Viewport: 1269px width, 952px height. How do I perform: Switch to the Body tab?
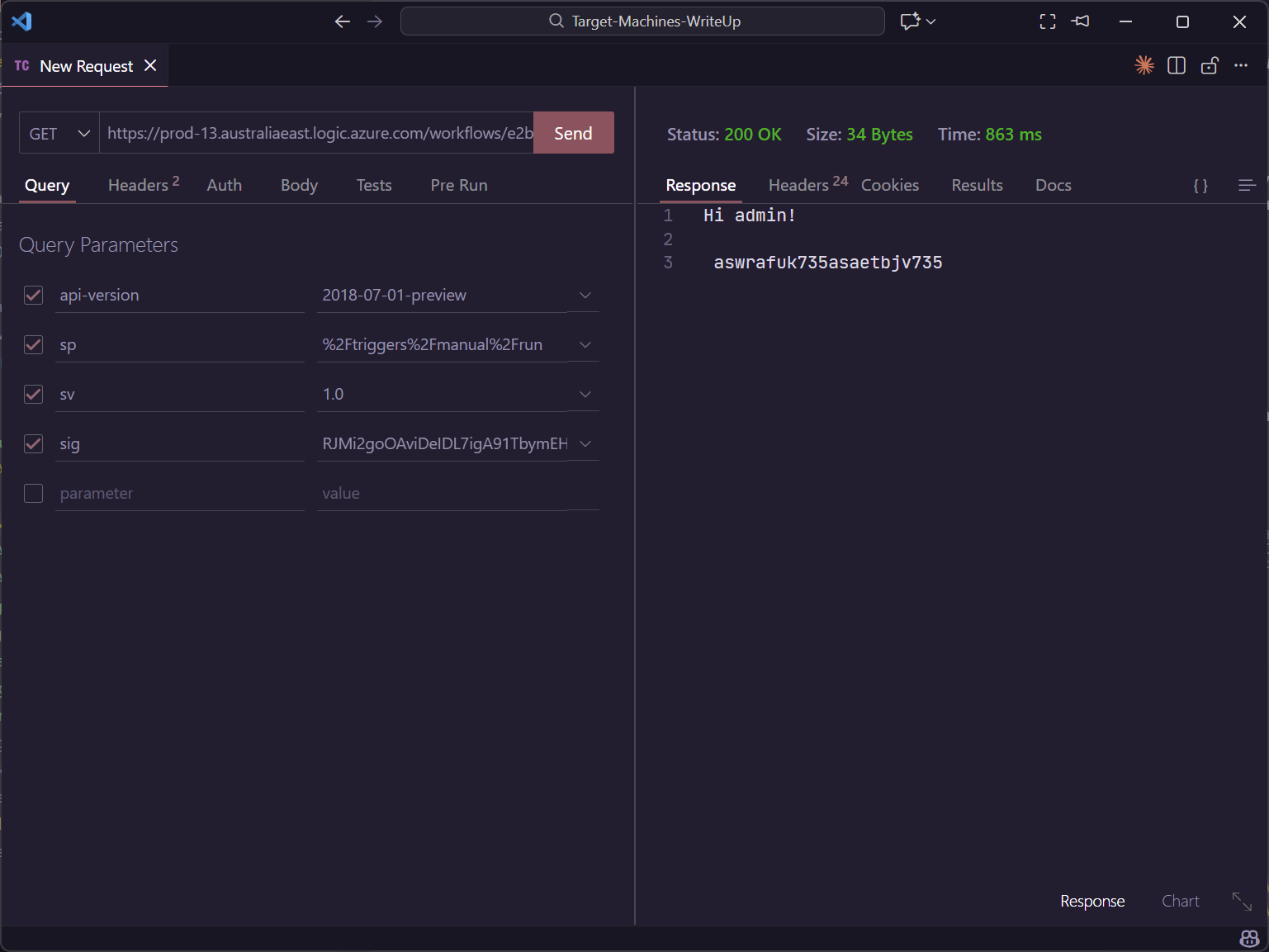[x=299, y=186]
